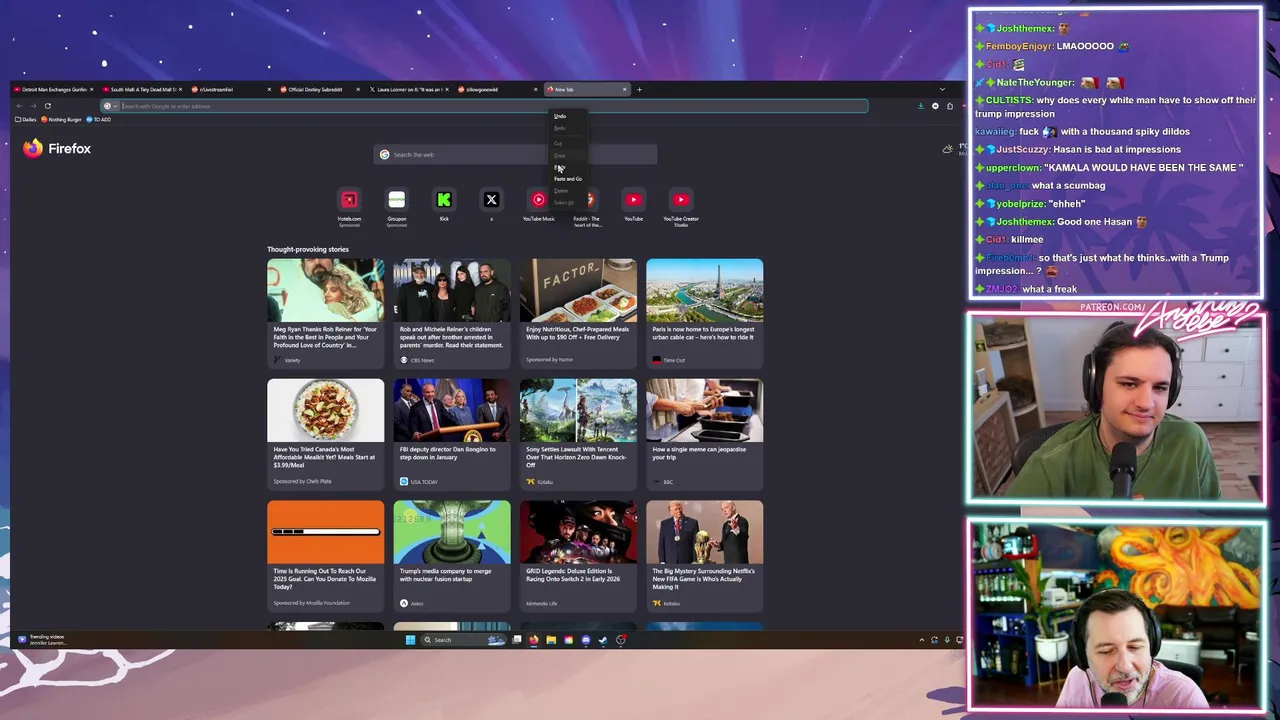Open the Factor chef-prepared meals sponsored story
This screenshot has height=720, width=1280.
click(x=578, y=312)
